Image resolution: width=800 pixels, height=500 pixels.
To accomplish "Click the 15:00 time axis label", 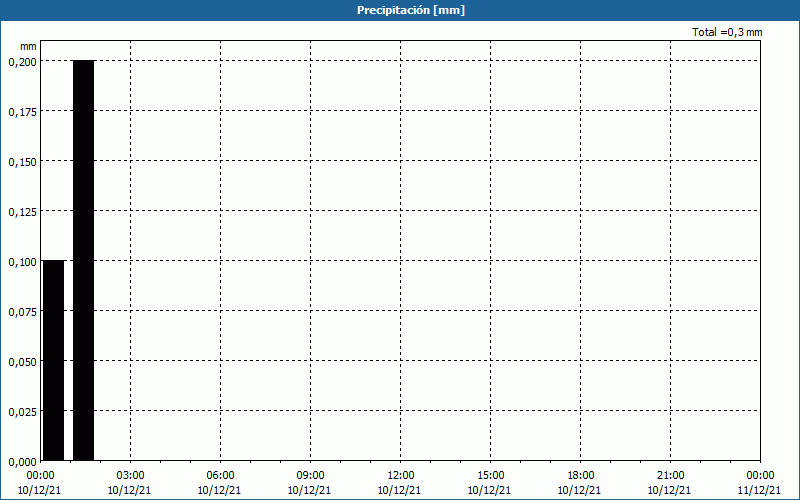I will coord(490,475).
